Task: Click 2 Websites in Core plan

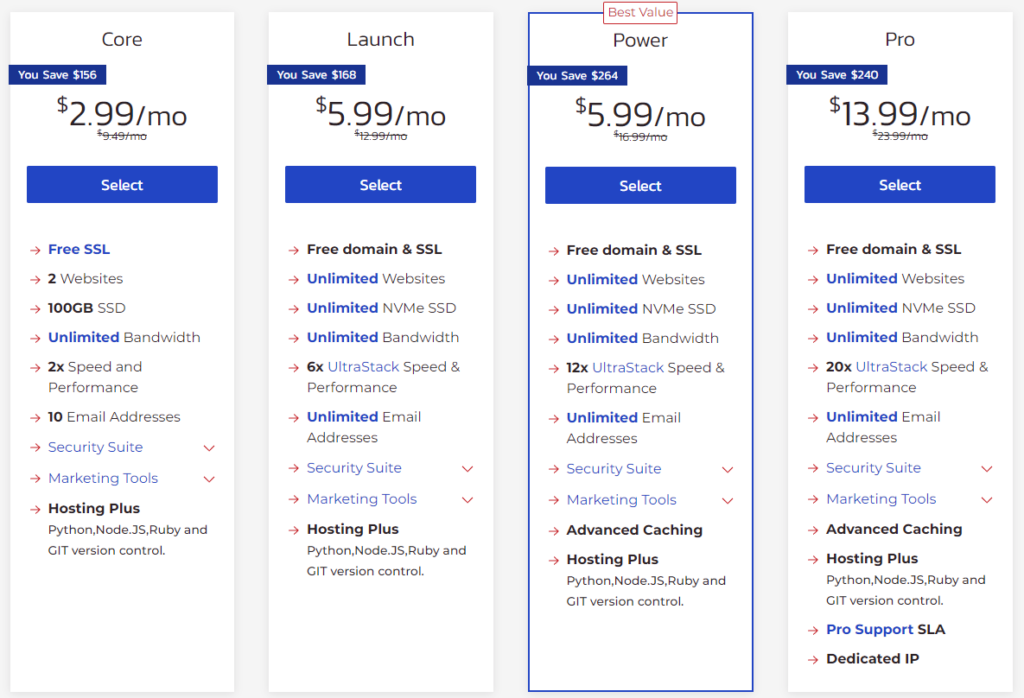Action: [x=86, y=279]
